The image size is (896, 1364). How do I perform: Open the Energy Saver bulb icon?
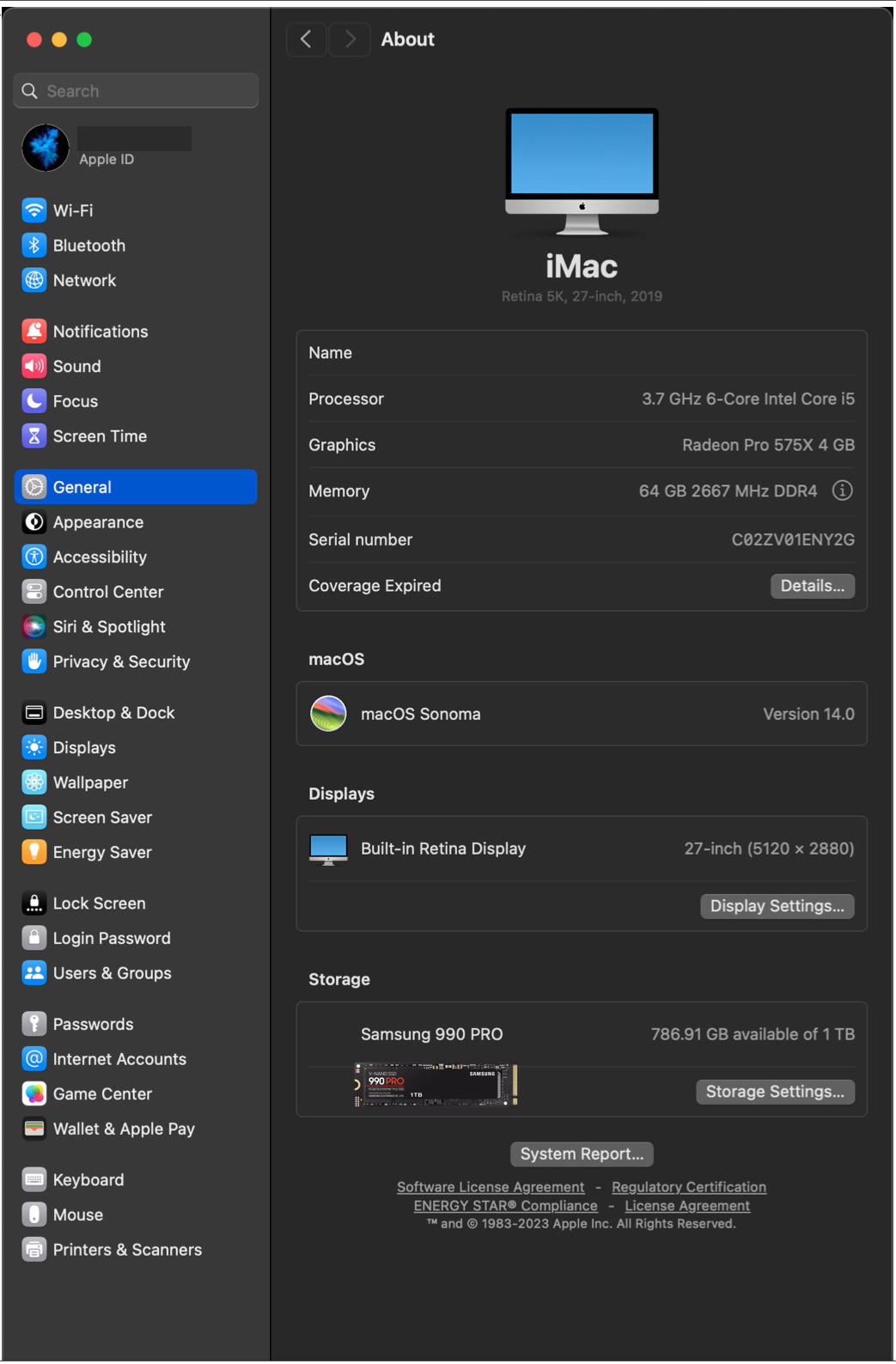(34, 853)
